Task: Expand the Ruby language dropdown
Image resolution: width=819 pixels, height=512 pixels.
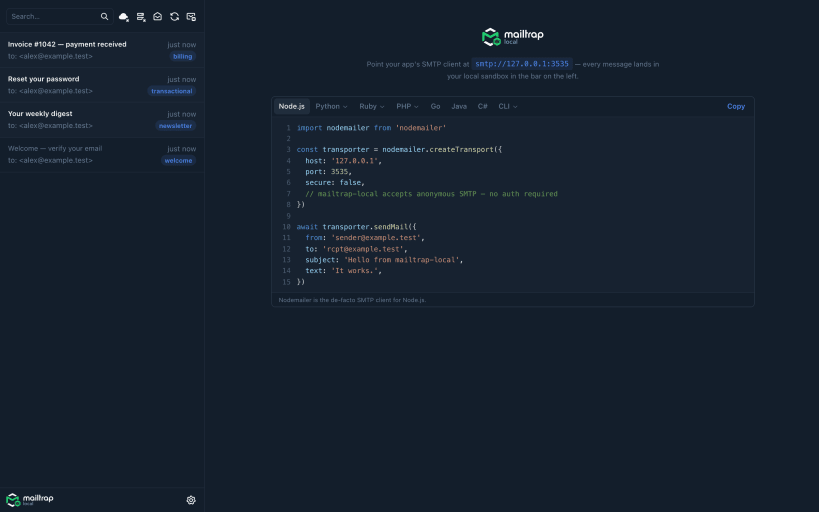Action: click(371, 106)
